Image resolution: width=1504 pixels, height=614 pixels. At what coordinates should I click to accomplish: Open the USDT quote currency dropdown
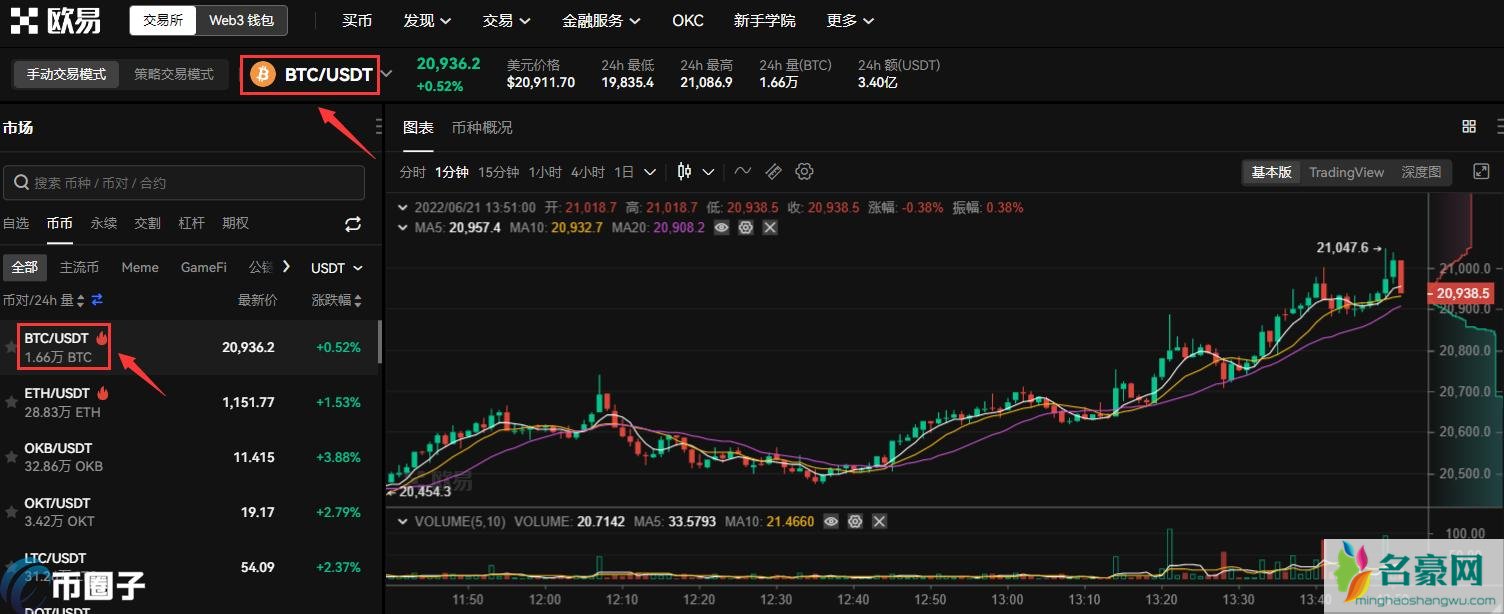[x=337, y=268]
